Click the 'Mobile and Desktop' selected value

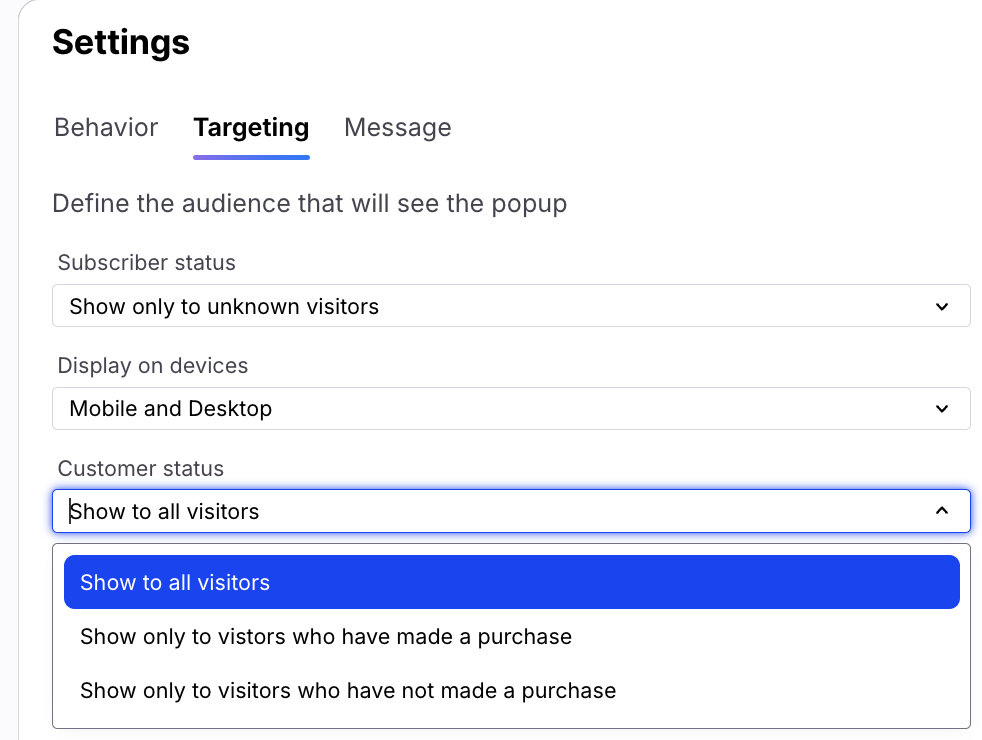click(x=171, y=409)
